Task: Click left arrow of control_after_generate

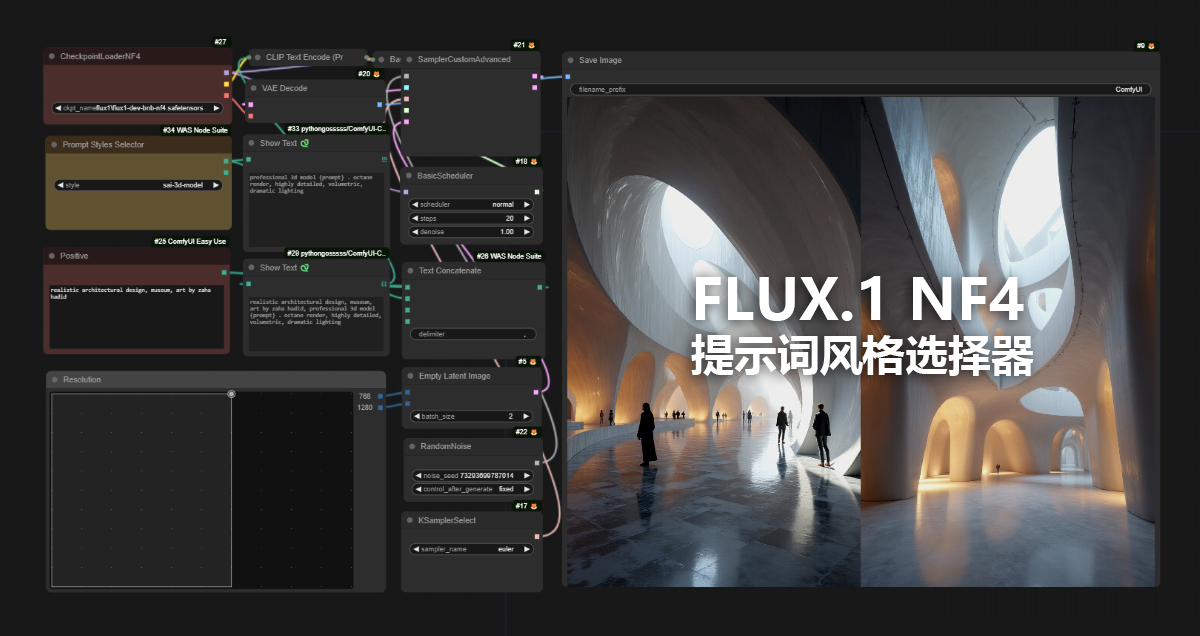Action: (416, 489)
